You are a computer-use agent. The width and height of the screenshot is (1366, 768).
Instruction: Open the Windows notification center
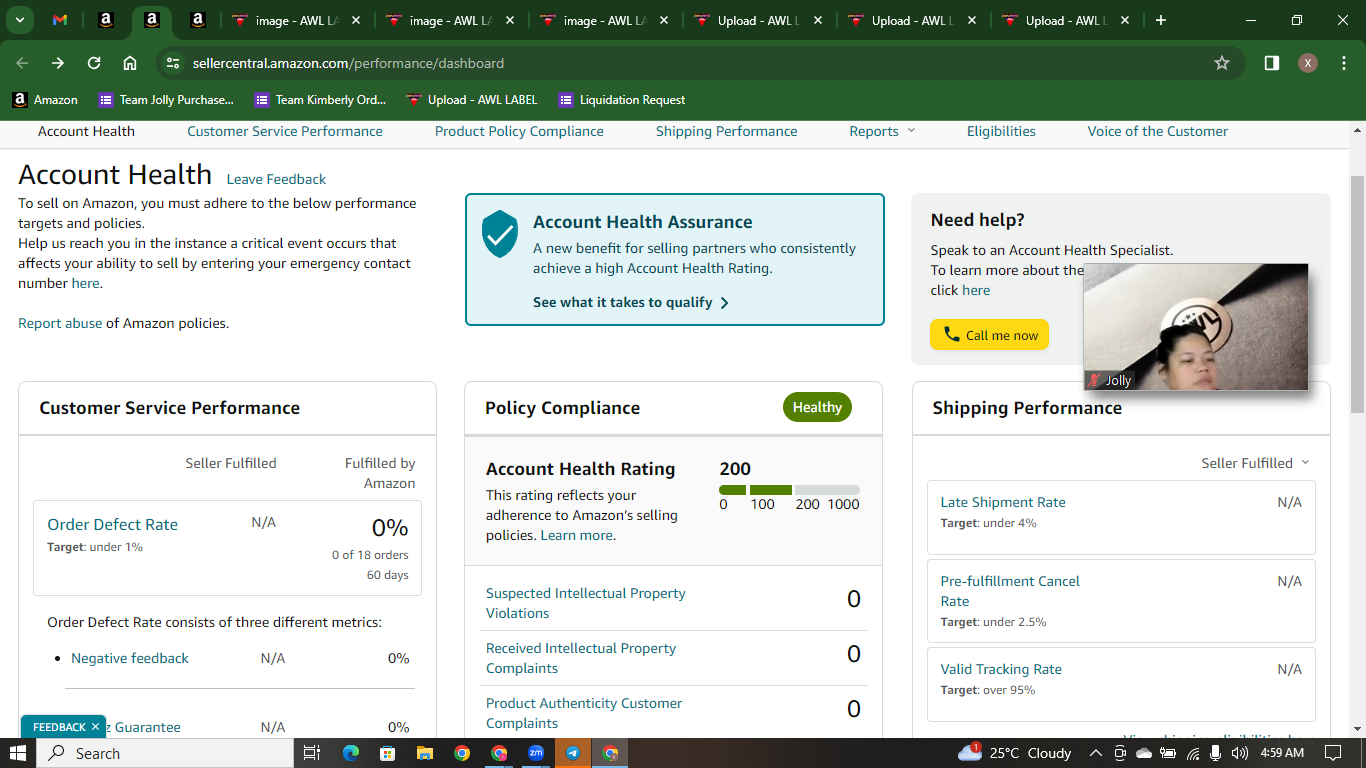click(x=1332, y=753)
